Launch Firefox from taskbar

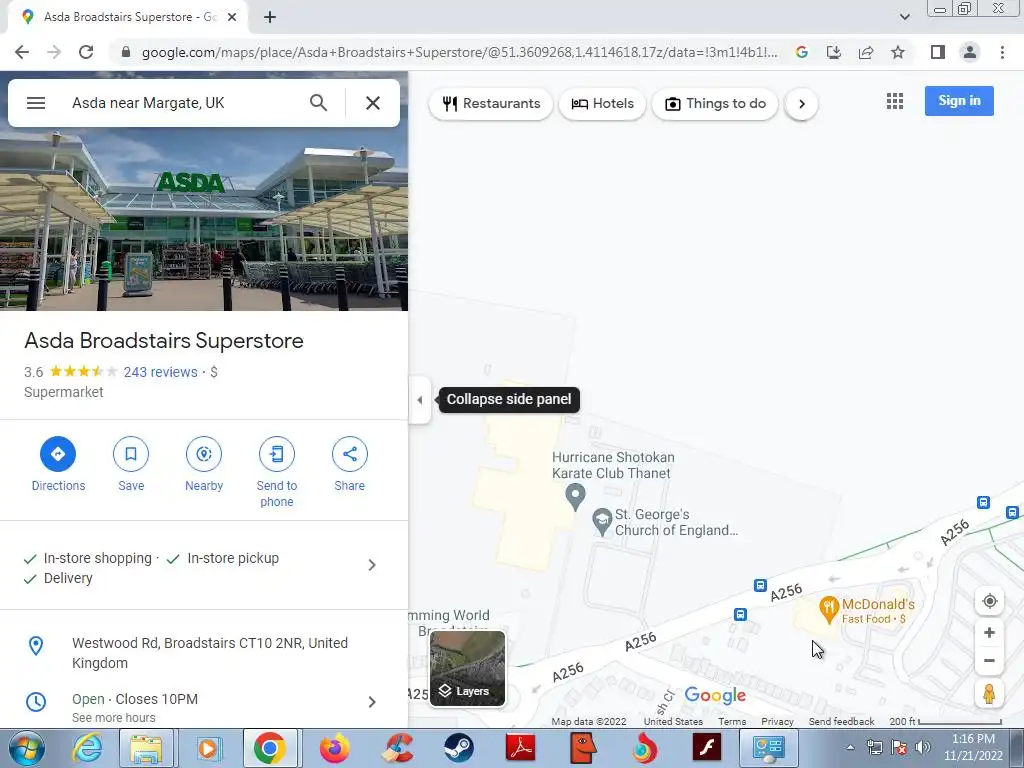(x=334, y=748)
